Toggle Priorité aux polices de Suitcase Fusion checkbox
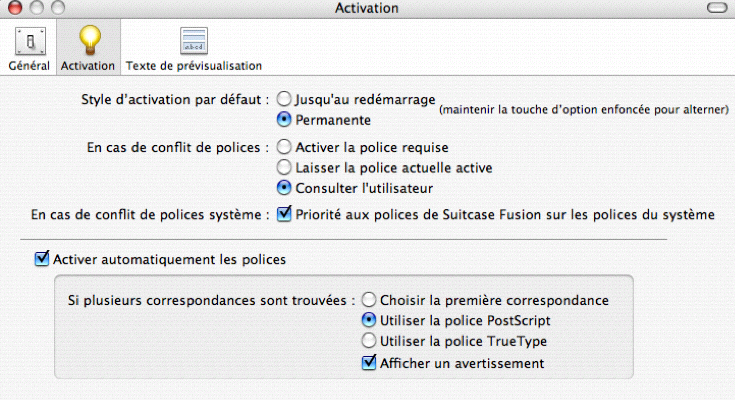 point(284,214)
